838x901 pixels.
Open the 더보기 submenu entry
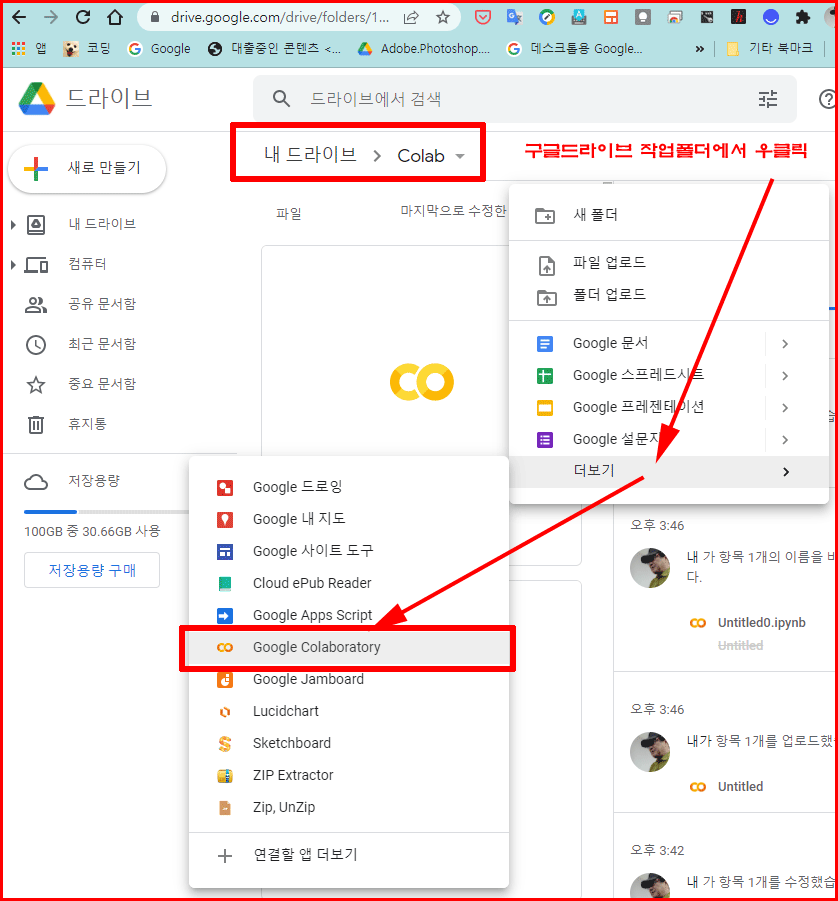pyautogui.click(x=668, y=472)
